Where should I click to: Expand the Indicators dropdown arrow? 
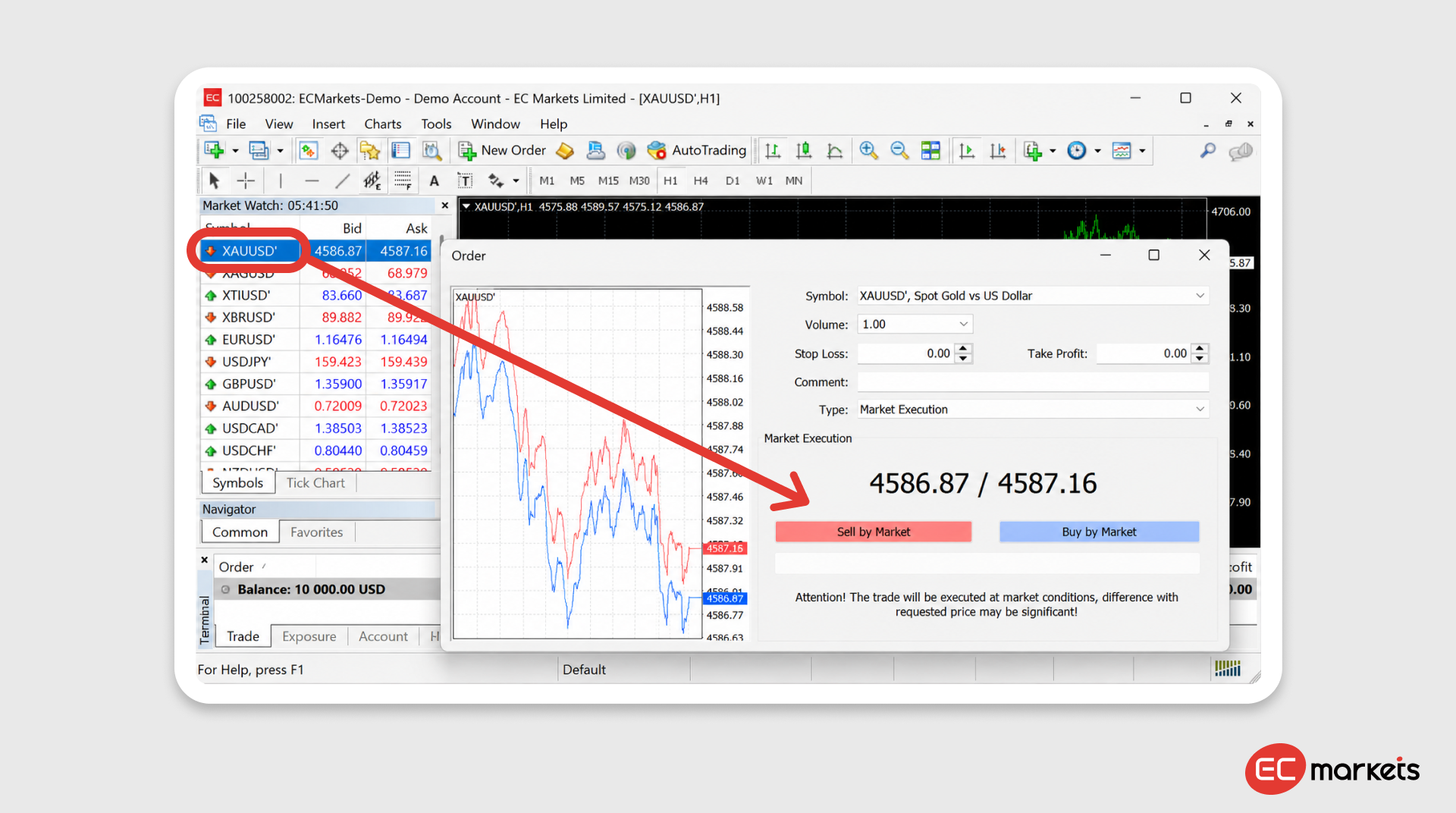(1053, 151)
